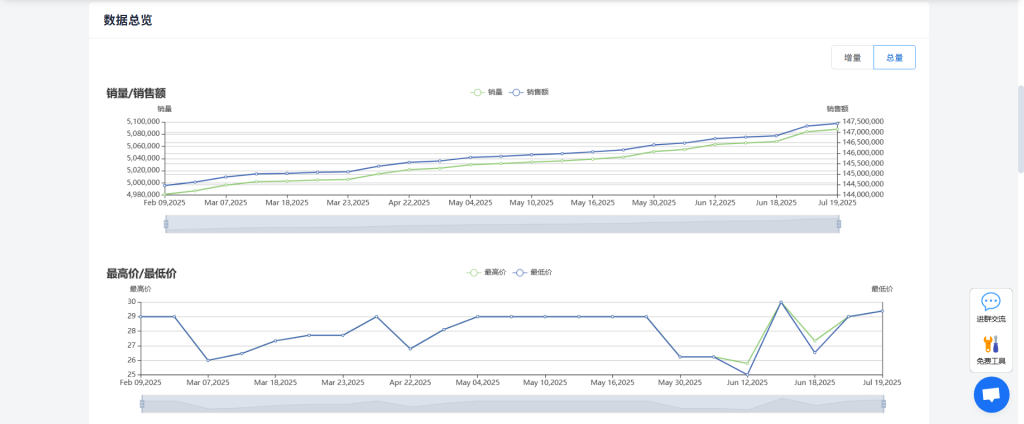Click the page vertical scrollbar thumb
The height and width of the screenshot is (424, 1024).
[1019, 130]
